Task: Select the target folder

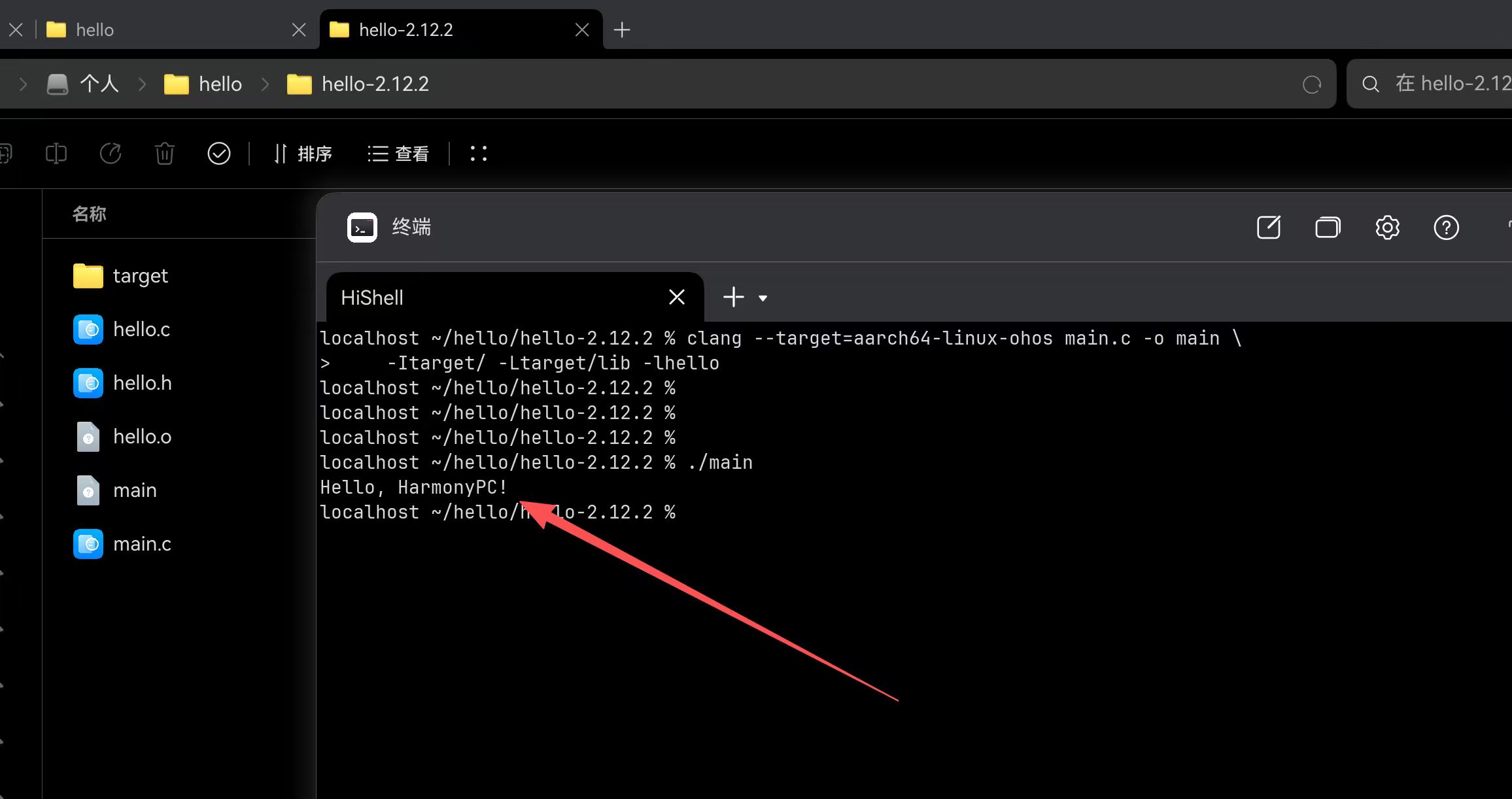Action: click(x=139, y=276)
